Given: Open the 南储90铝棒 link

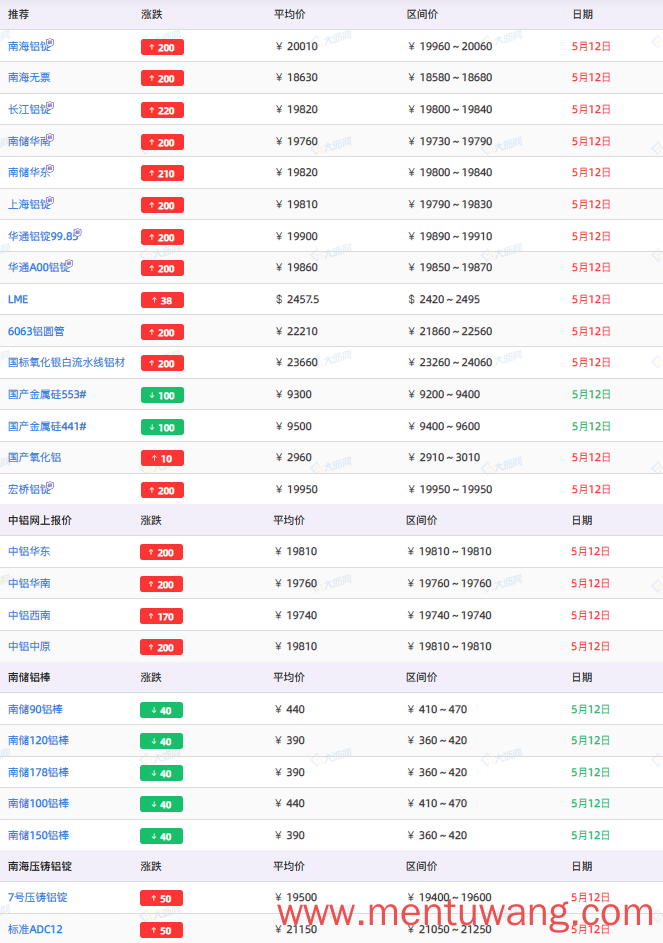Looking at the screenshot, I should point(35,710).
